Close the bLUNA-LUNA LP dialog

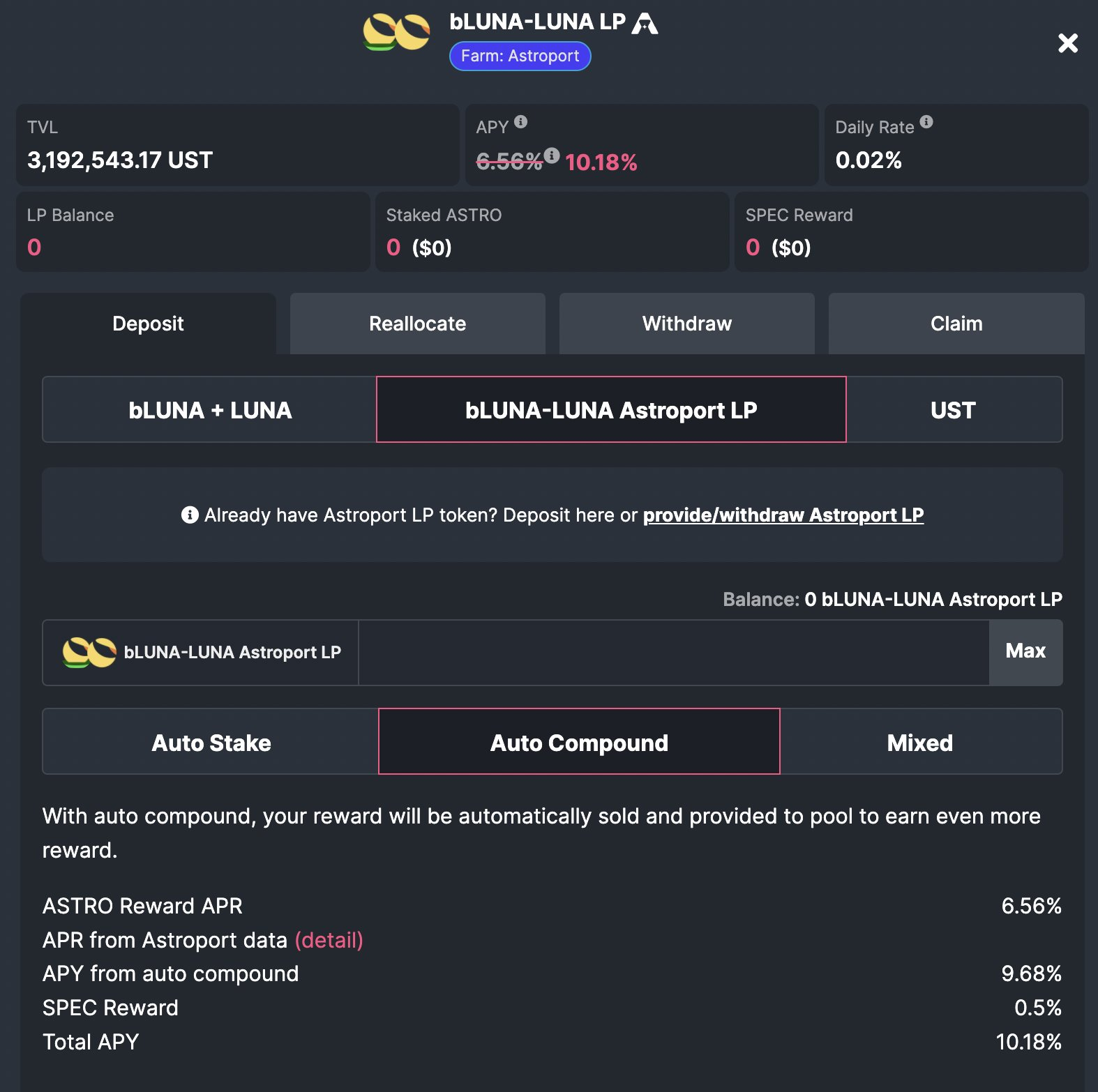[x=1067, y=43]
